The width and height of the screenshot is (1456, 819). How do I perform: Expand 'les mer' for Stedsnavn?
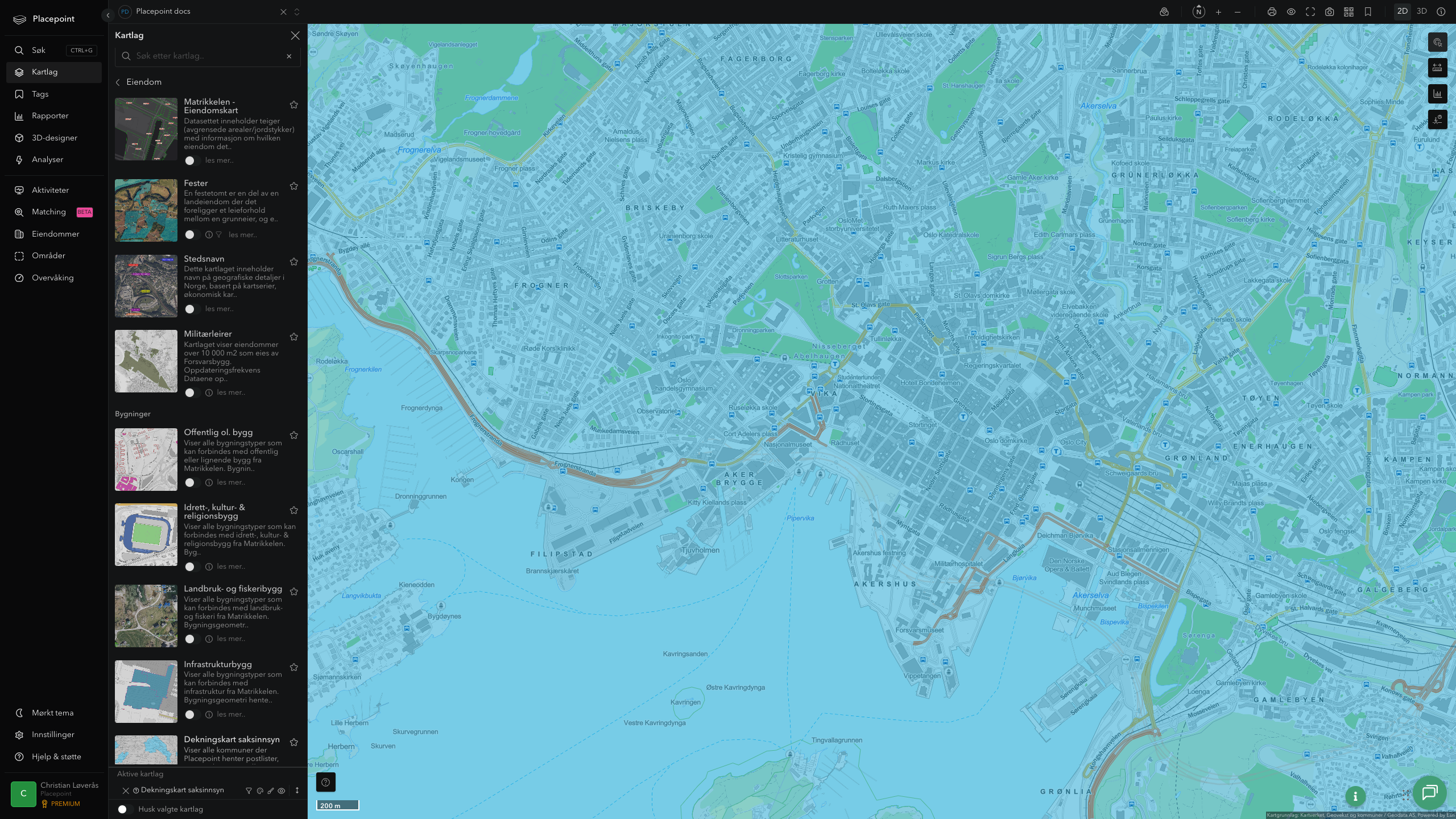(220, 309)
